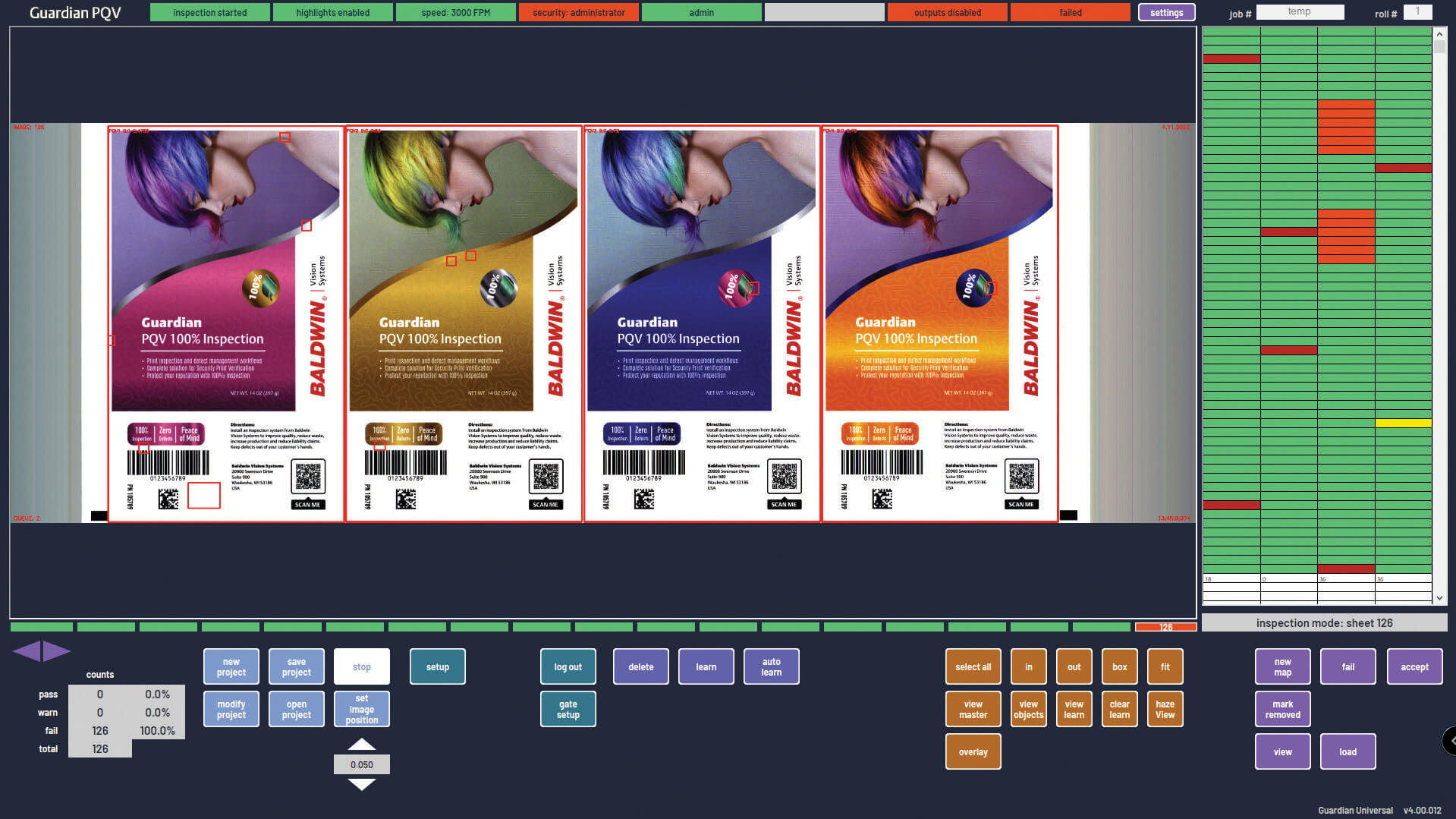Click the fail button
Screen dimensions: 1456x819
pos(1348,666)
